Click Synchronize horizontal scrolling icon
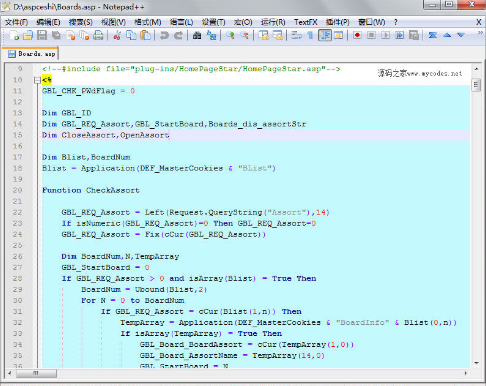The height and width of the screenshot is (386, 486). coord(277,35)
